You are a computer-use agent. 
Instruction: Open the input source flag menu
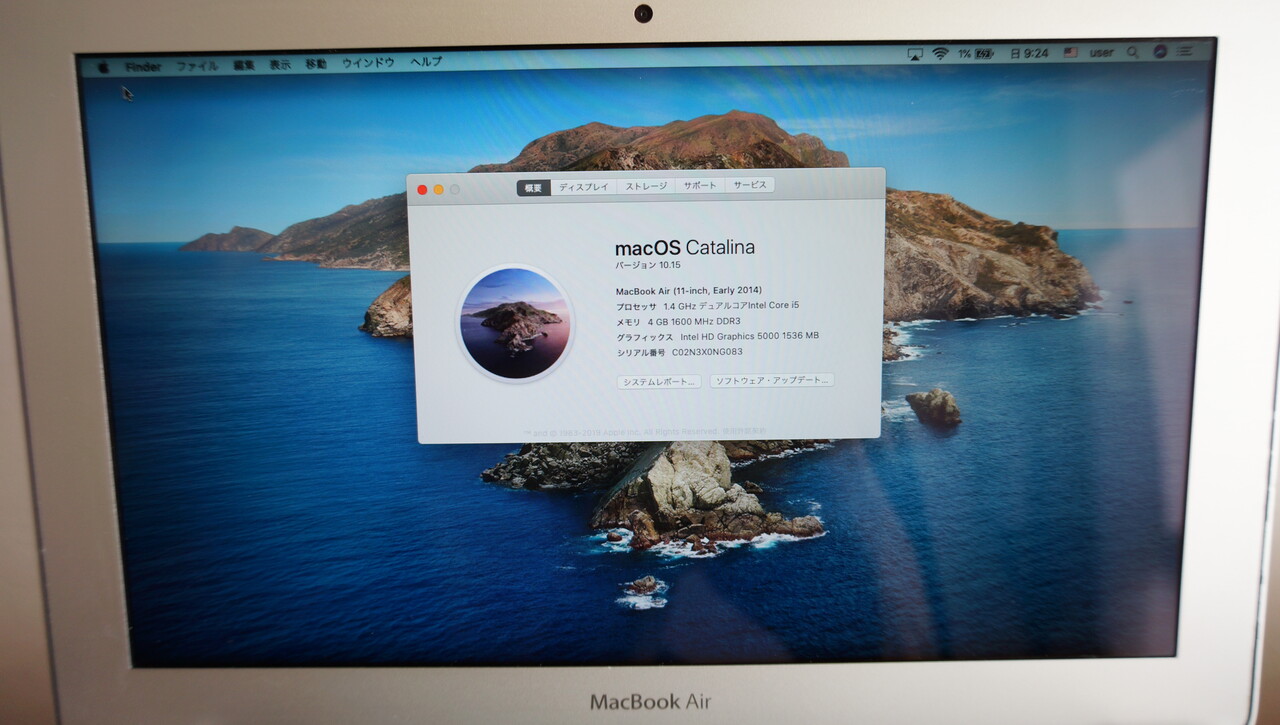coord(1070,52)
